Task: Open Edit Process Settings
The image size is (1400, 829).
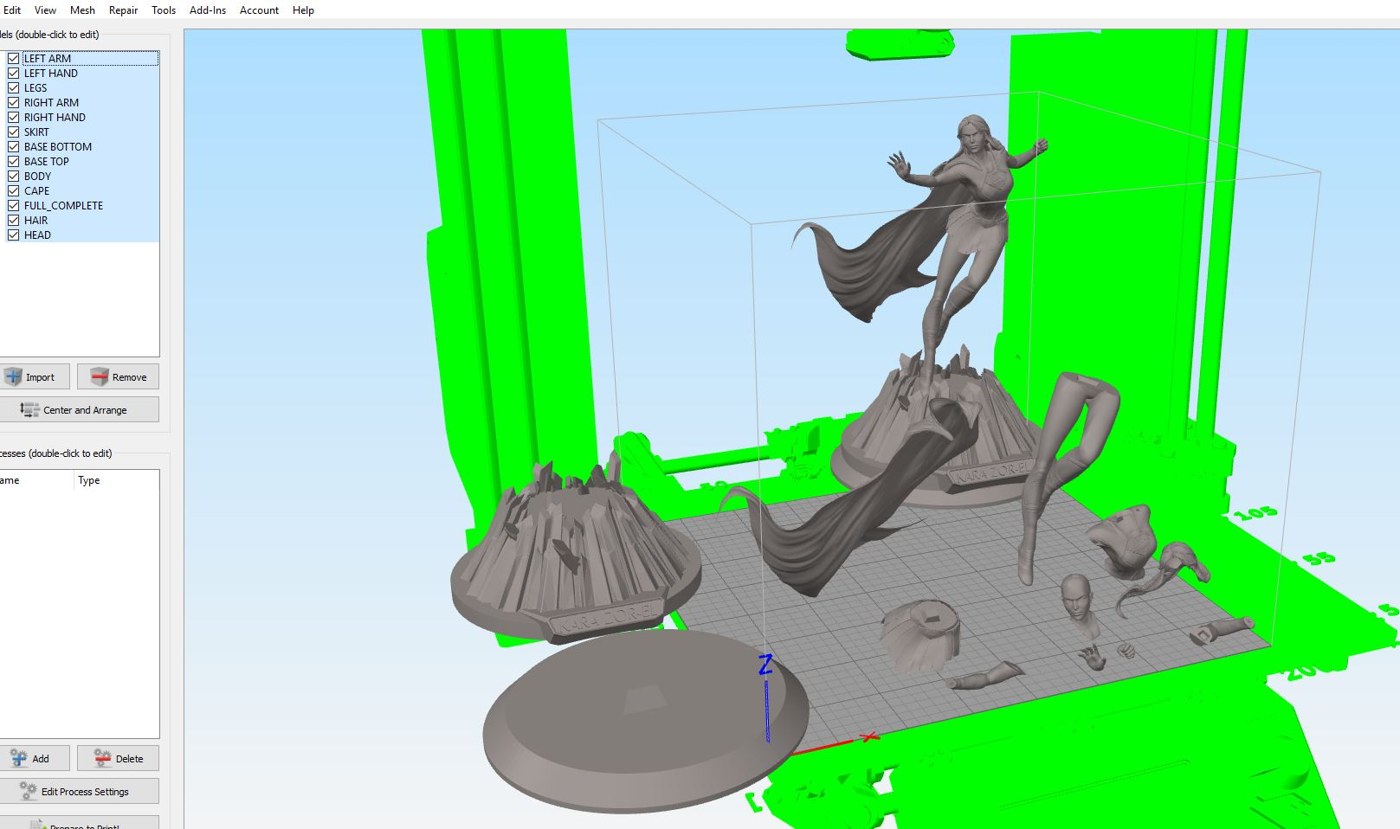Action: pyautogui.click(x=78, y=791)
